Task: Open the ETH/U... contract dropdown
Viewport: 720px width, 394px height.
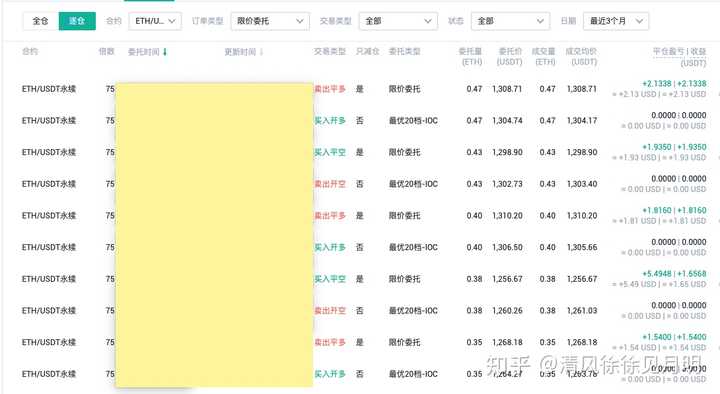Action: pos(155,21)
